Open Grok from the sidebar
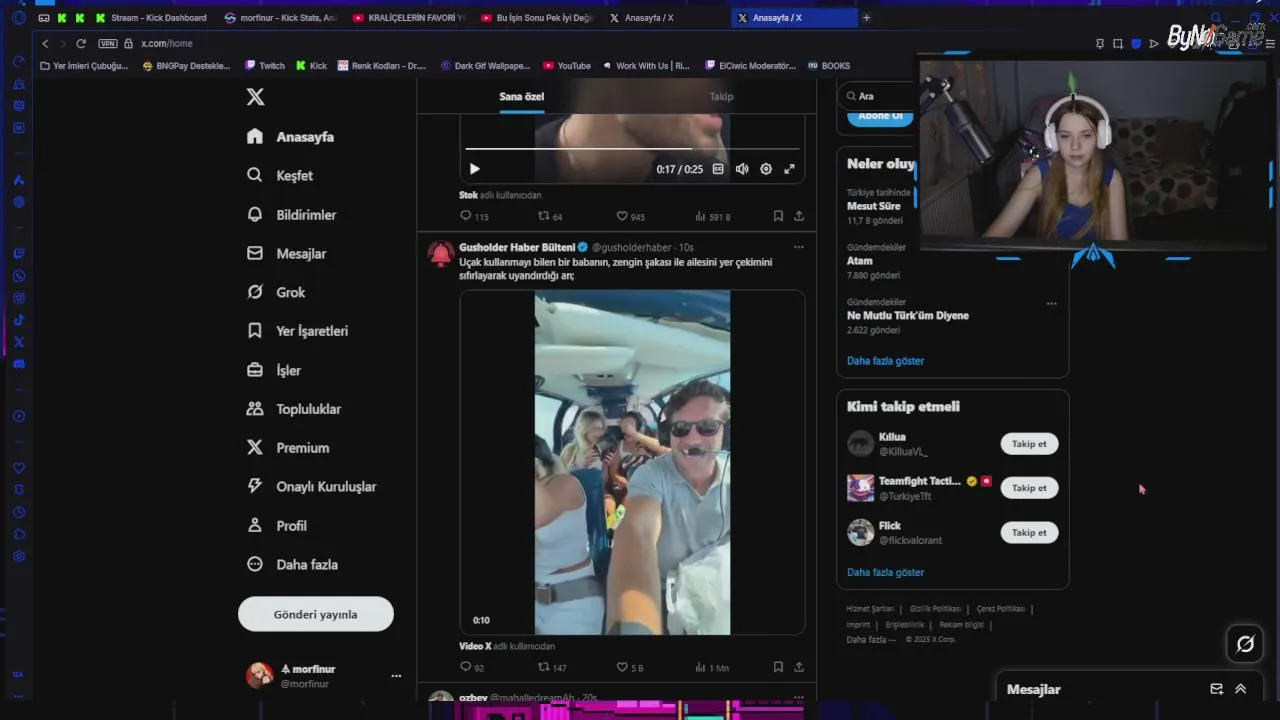The image size is (1280, 720). pyautogui.click(x=276, y=293)
